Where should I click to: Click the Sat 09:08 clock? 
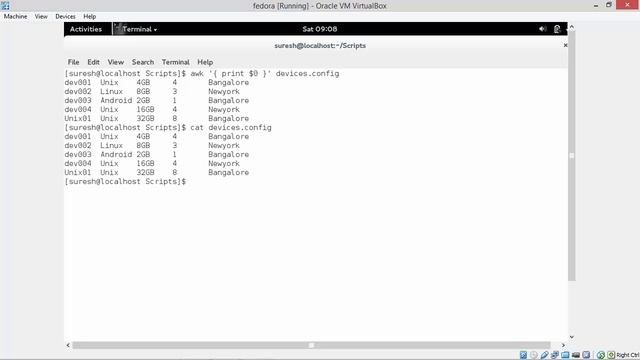click(x=320, y=29)
